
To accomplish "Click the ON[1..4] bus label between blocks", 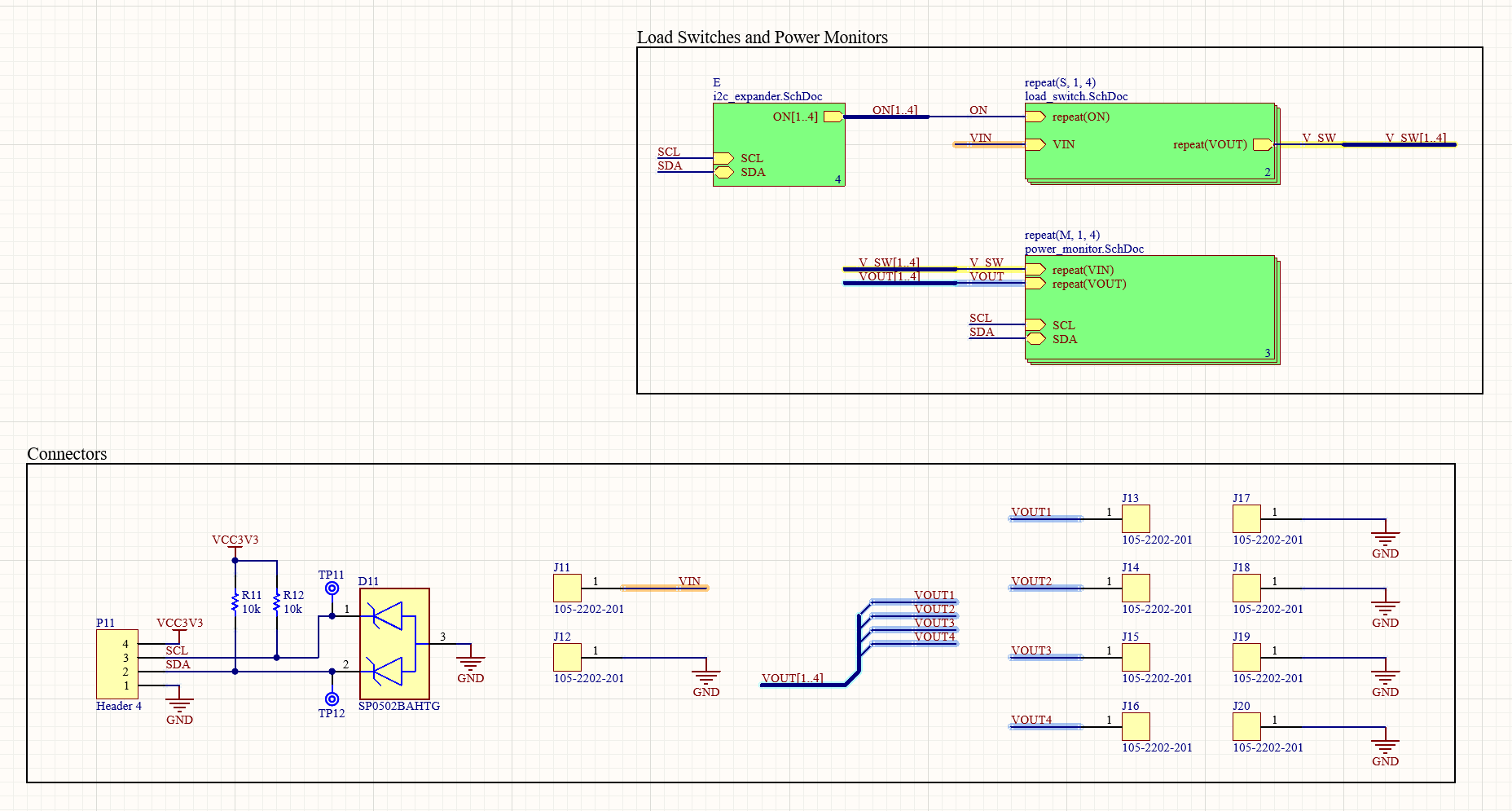I will (894, 110).
